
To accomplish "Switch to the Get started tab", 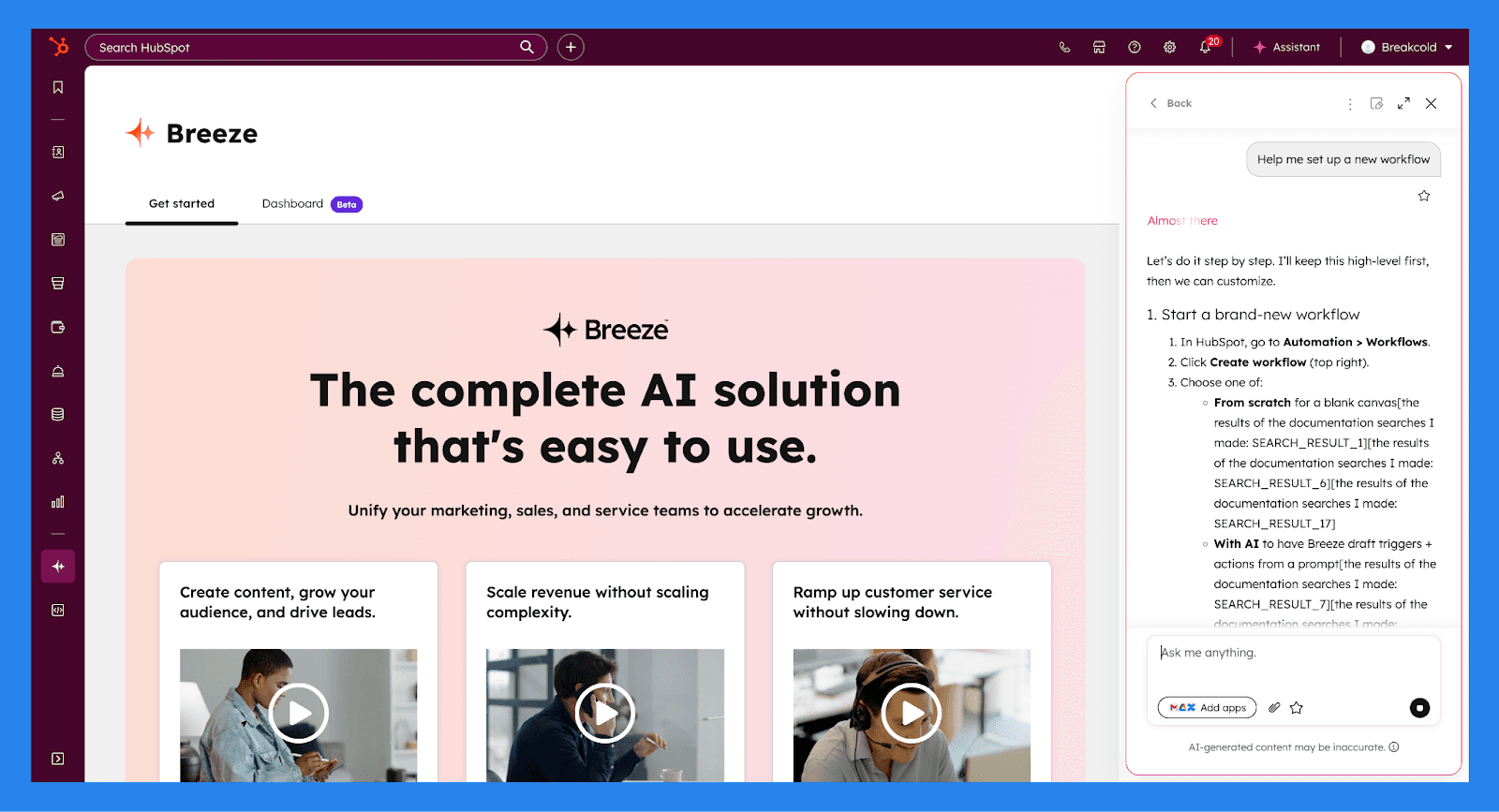I will pos(182,203).
